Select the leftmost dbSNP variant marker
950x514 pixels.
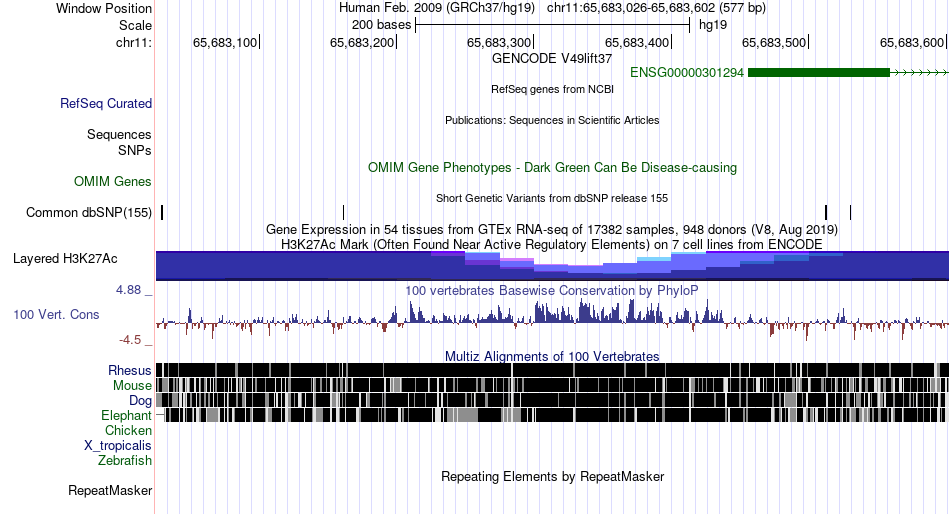click(x=162, y=213)
